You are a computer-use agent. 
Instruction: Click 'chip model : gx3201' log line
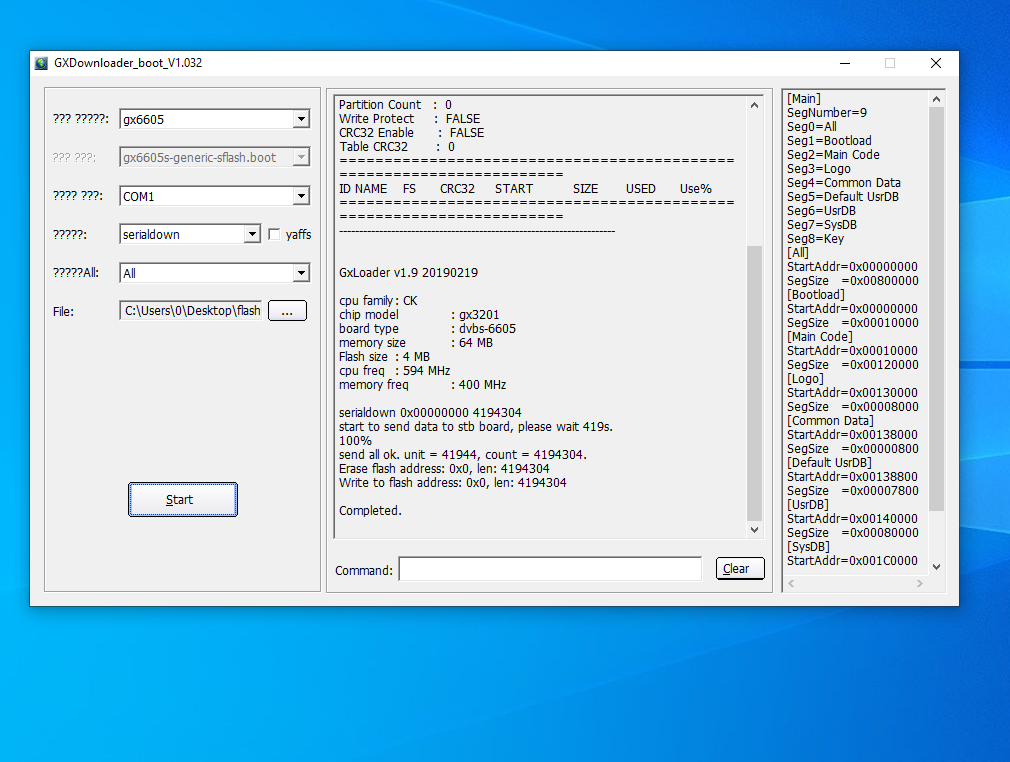click(x=419, y=315)
